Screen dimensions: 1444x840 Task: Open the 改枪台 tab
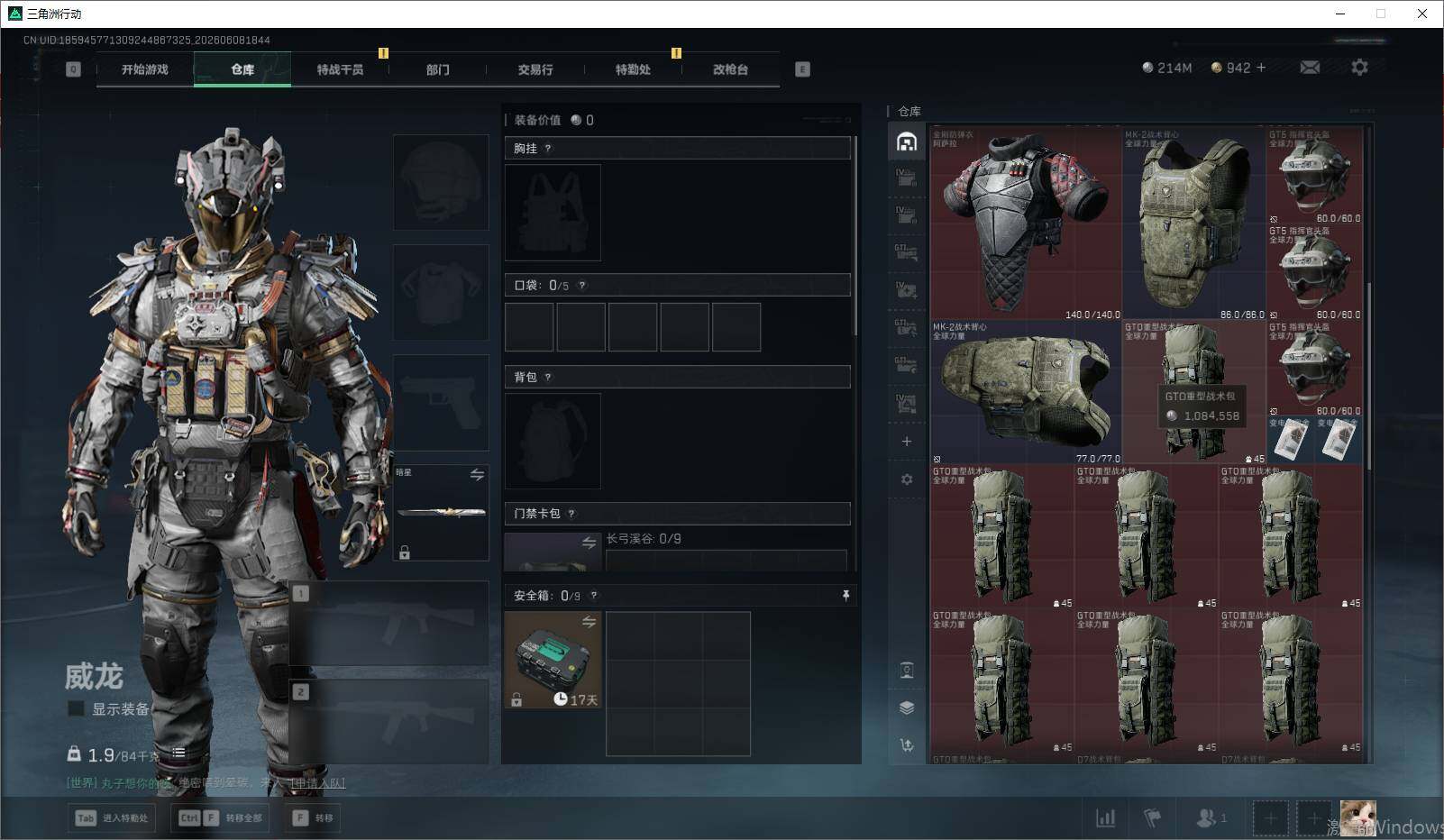[x=730, y=69]
